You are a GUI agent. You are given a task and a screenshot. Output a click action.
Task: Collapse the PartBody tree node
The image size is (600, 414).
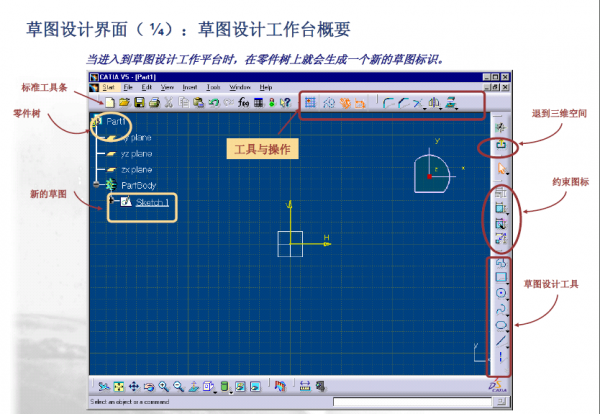[x=96, y=185]
